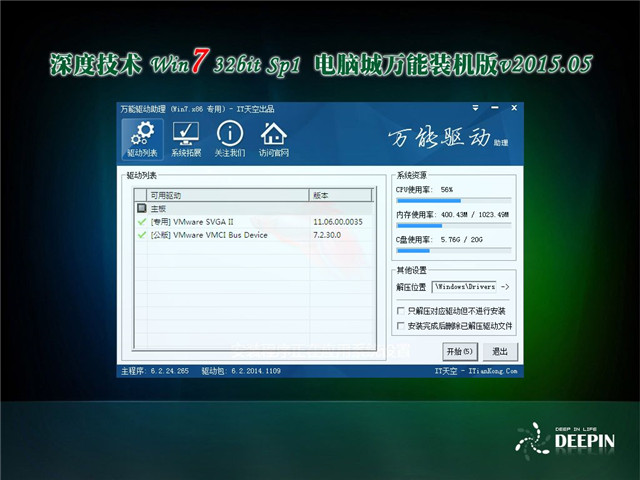Open the 关注我们 info icon
Image resolution: width=640 pixels, height=480 pixels.
(x=230, y=139)
